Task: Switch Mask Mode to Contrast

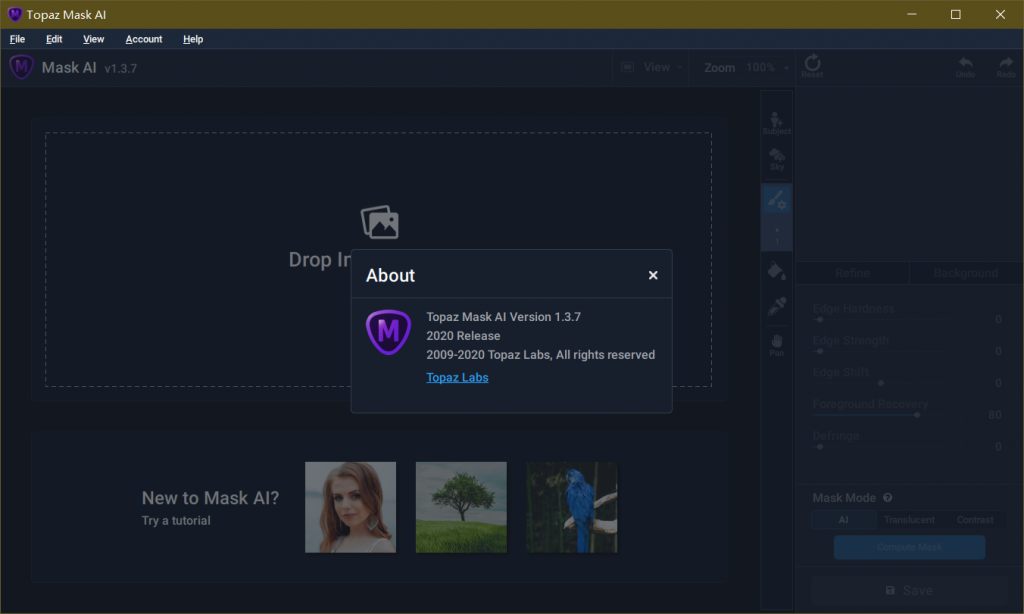Action: tap(975, 520)
